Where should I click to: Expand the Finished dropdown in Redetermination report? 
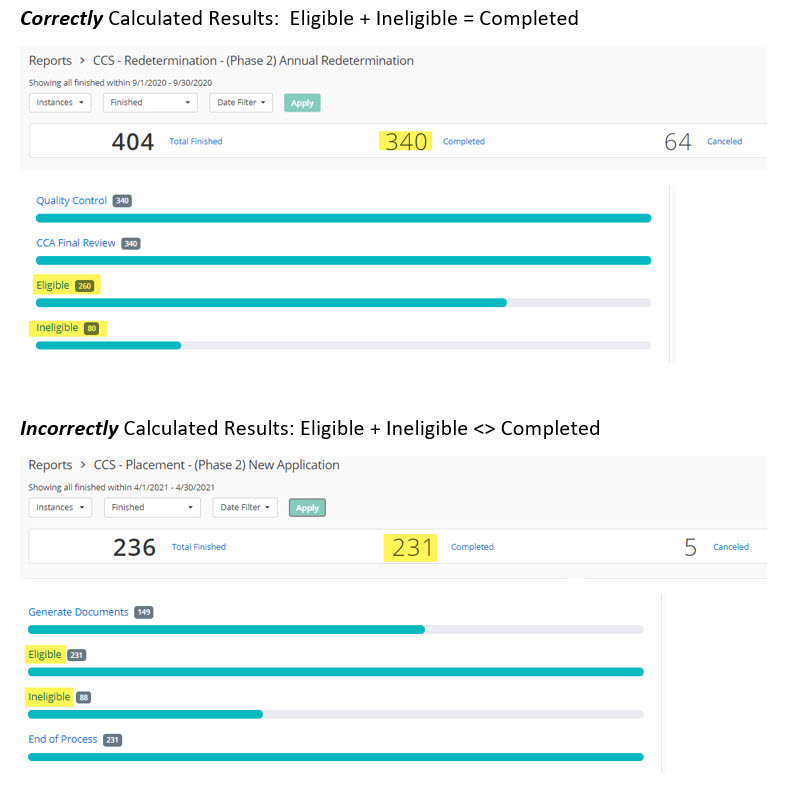[x=149, y=102]
